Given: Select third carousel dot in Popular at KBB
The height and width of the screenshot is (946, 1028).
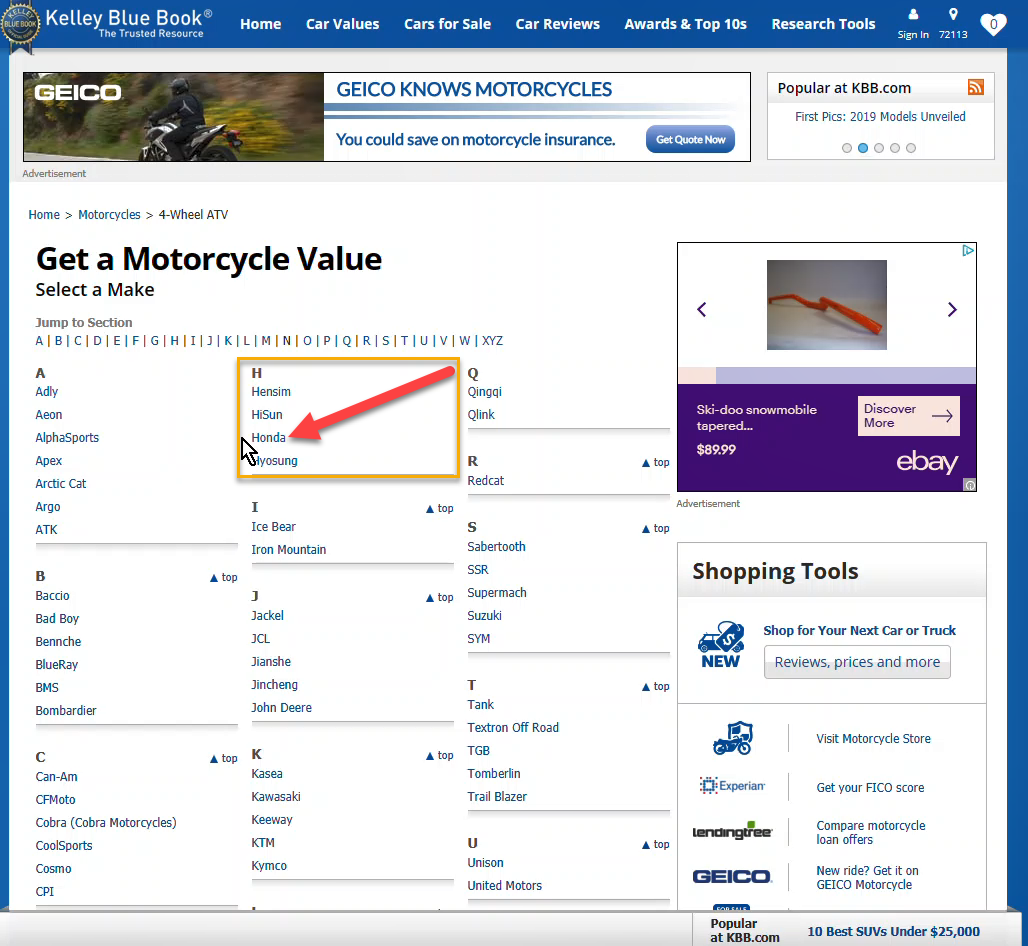Looking at the screenshot, I should coord(879,148).
